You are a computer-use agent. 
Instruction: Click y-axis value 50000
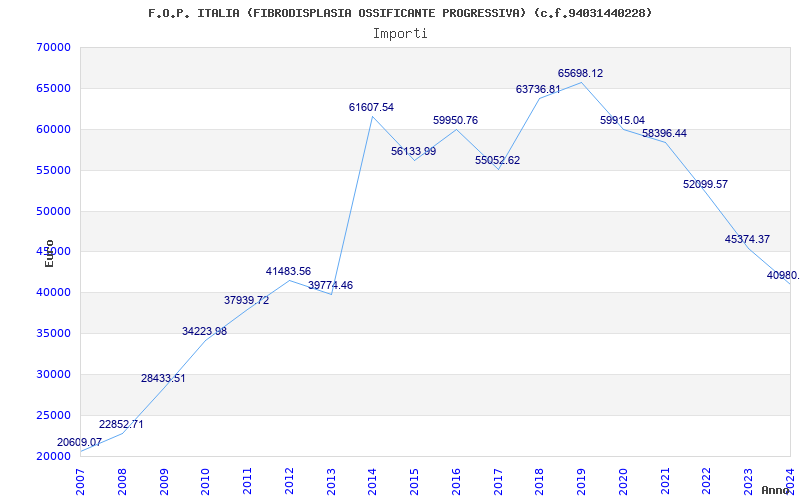pyautogui.click(x=53, y=211)
